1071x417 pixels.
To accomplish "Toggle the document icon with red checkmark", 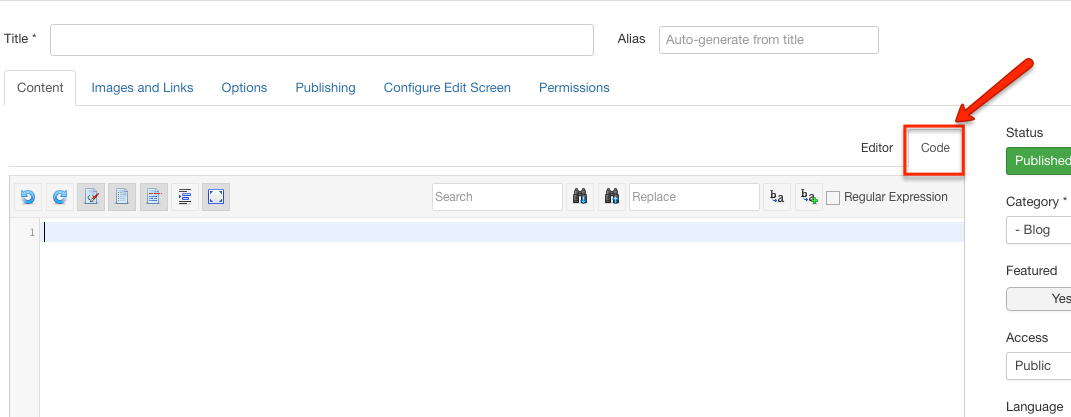I will coord(91,197).
